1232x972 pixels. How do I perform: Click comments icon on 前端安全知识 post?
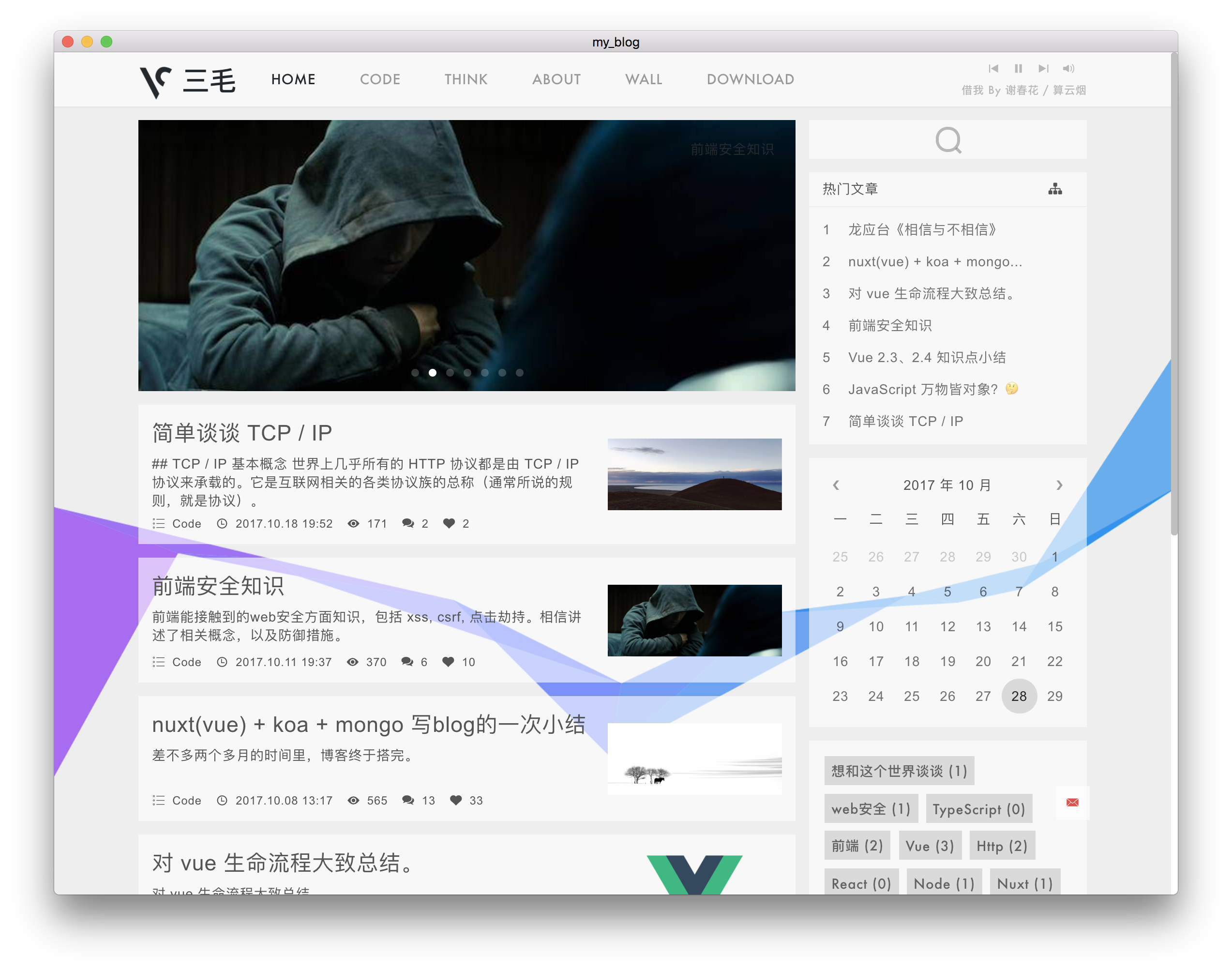coord(407,661)
